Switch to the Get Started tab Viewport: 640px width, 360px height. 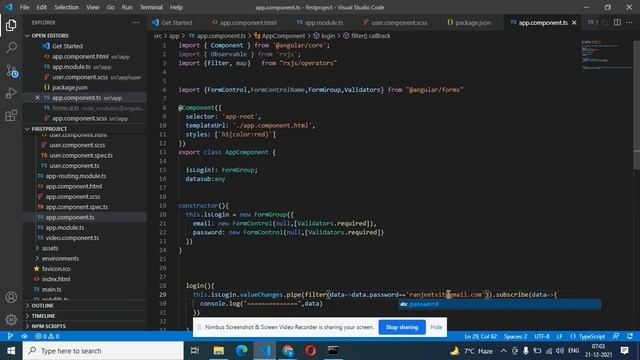(176, 22)
